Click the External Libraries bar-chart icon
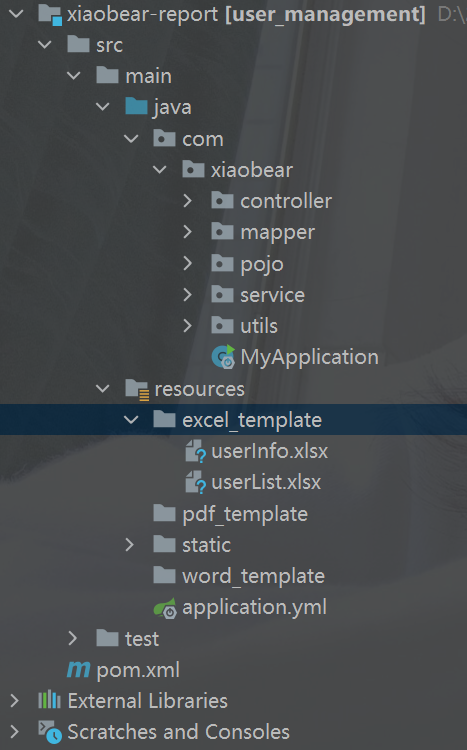The width and height of the screenshot is (467, 750). click(x=49, y=701)
